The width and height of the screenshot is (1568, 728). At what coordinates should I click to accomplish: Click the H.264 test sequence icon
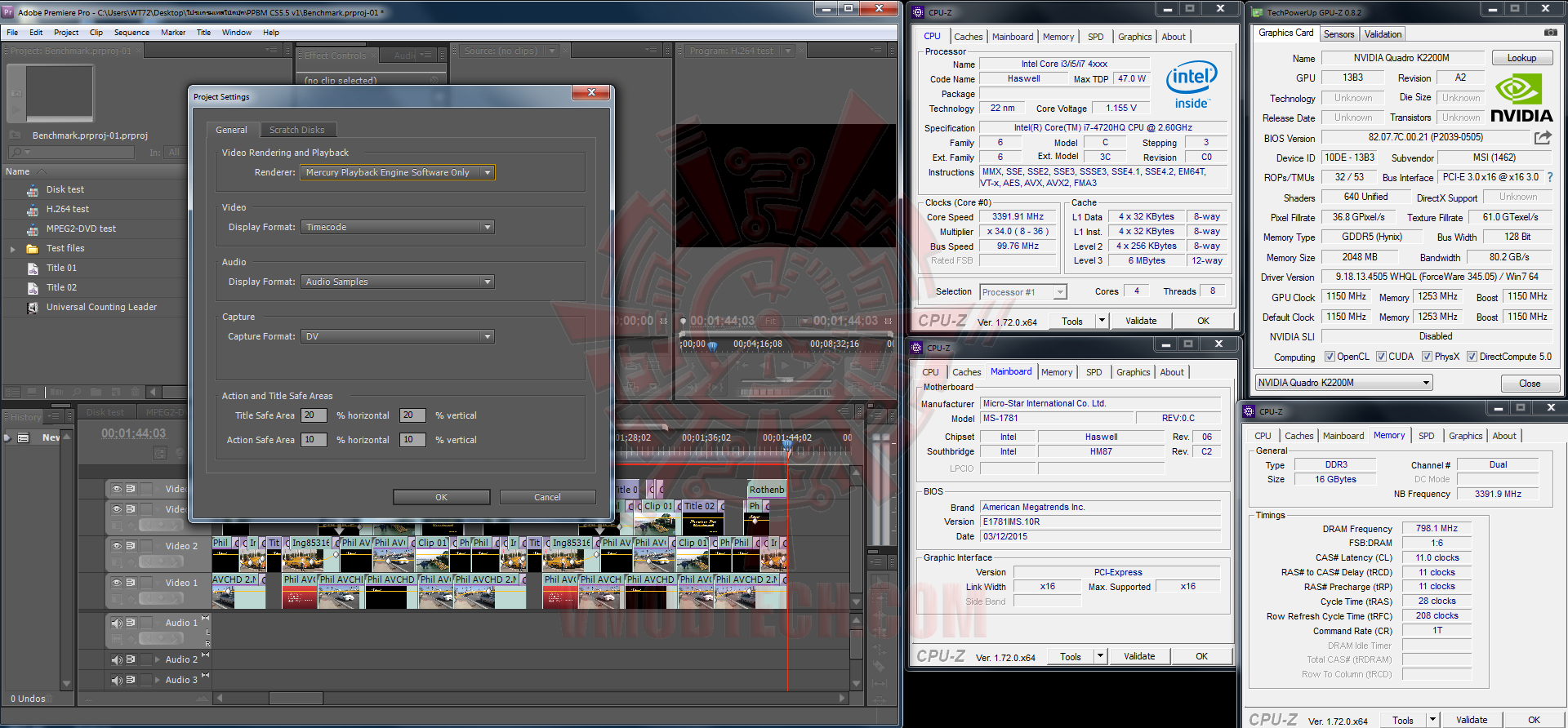point(33,209)
